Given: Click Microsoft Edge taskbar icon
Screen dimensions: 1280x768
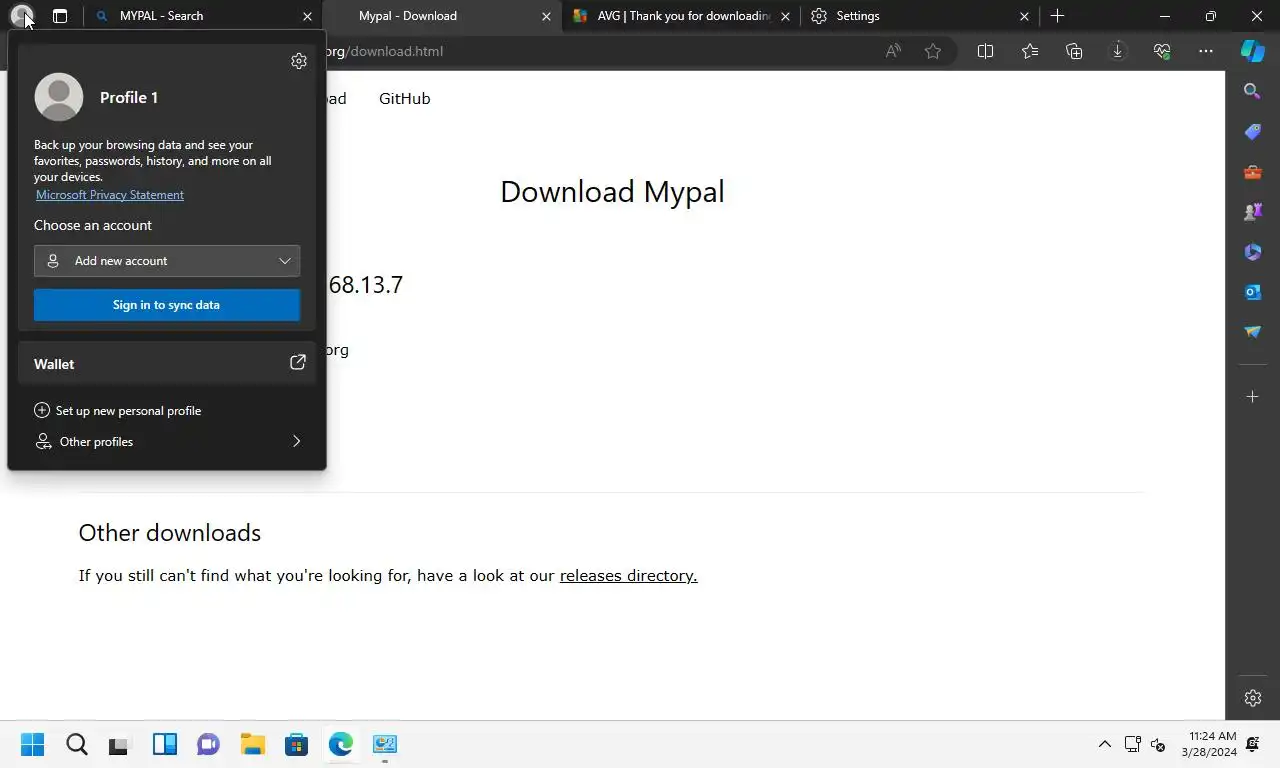Looking at the screenshot, I should 341,744.
